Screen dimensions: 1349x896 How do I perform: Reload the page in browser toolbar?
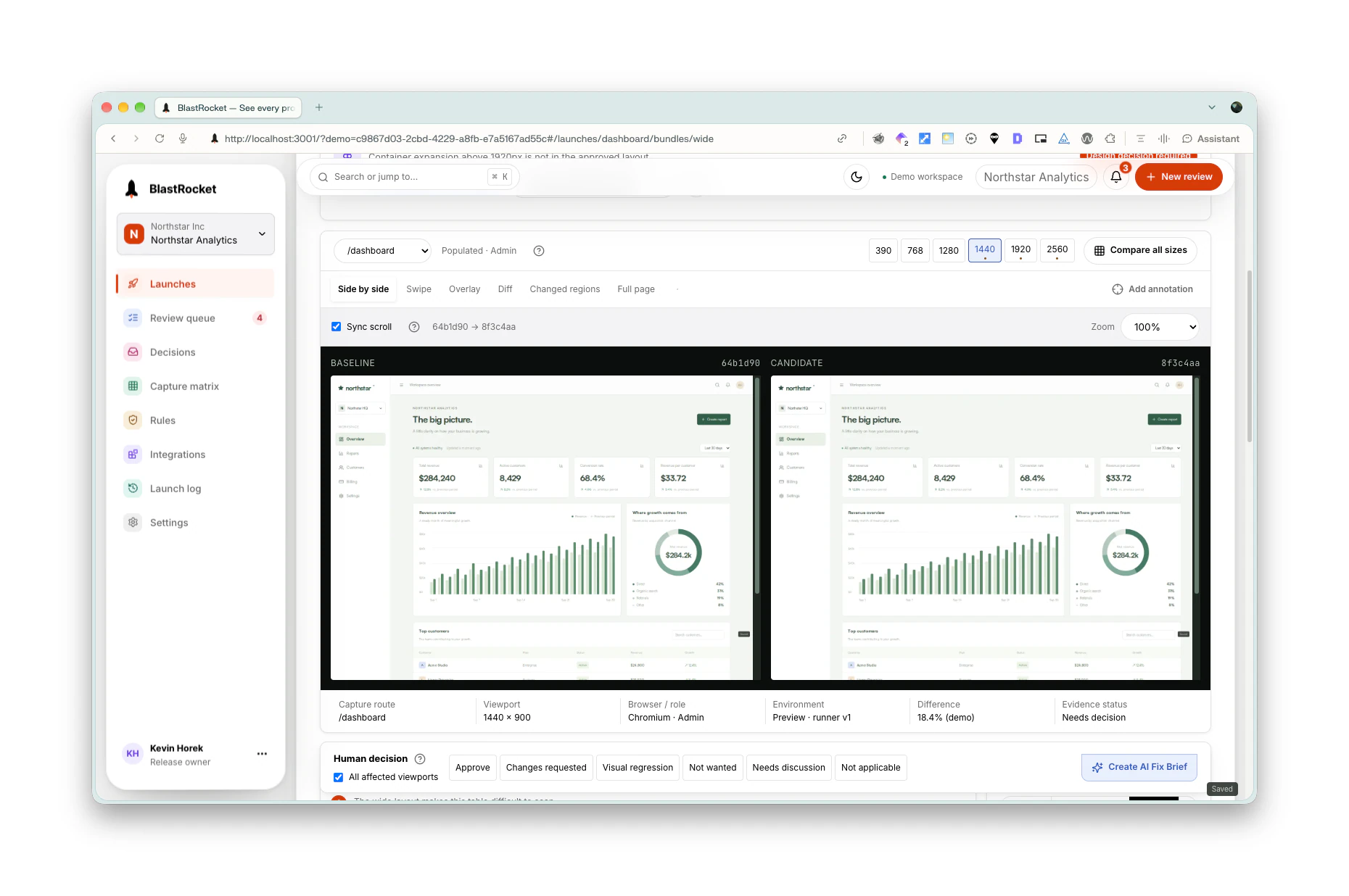[160, 138]
